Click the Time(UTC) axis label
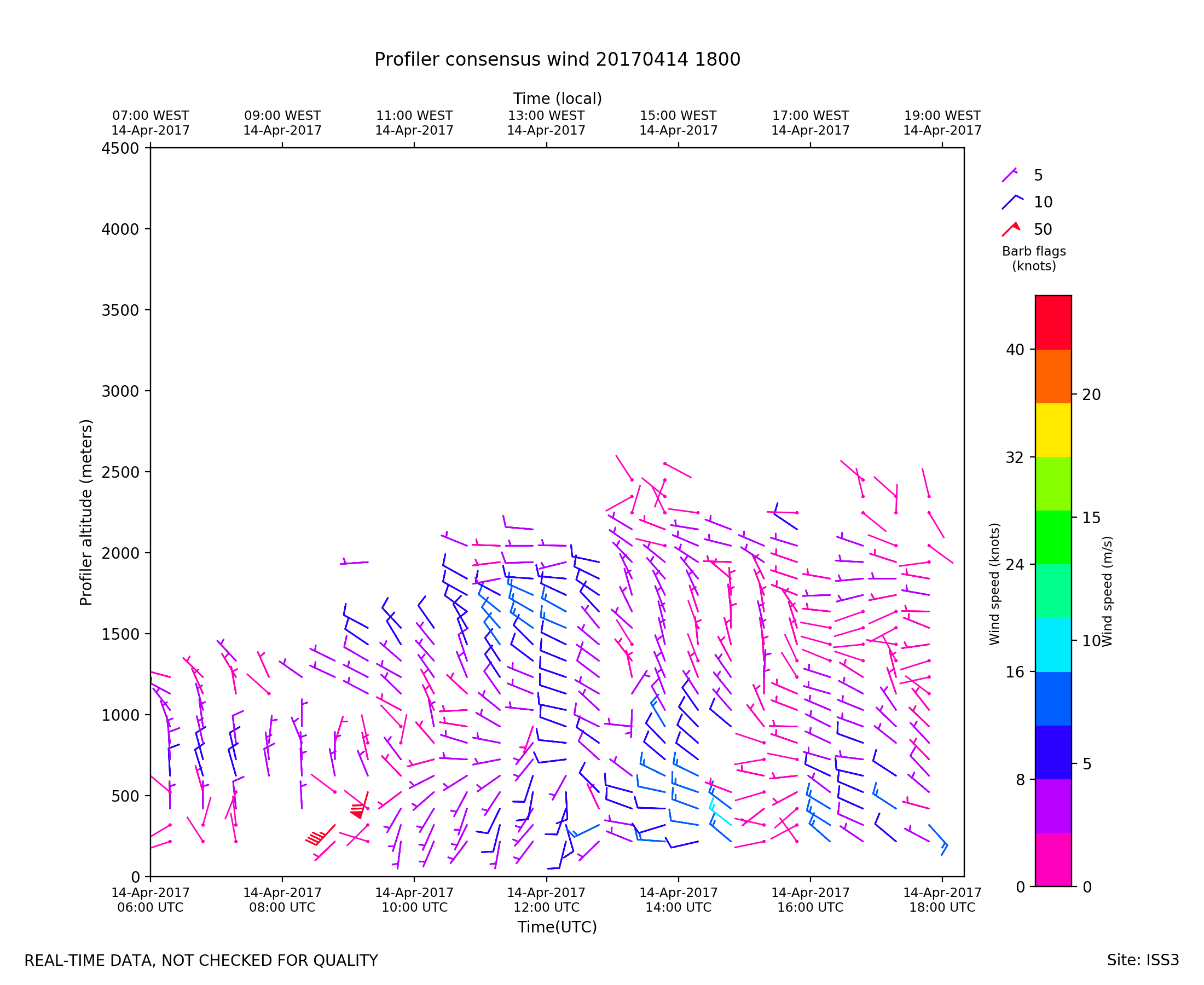Image resolution: width=1204 pixels, height=985 pixels. coord(557,927)
